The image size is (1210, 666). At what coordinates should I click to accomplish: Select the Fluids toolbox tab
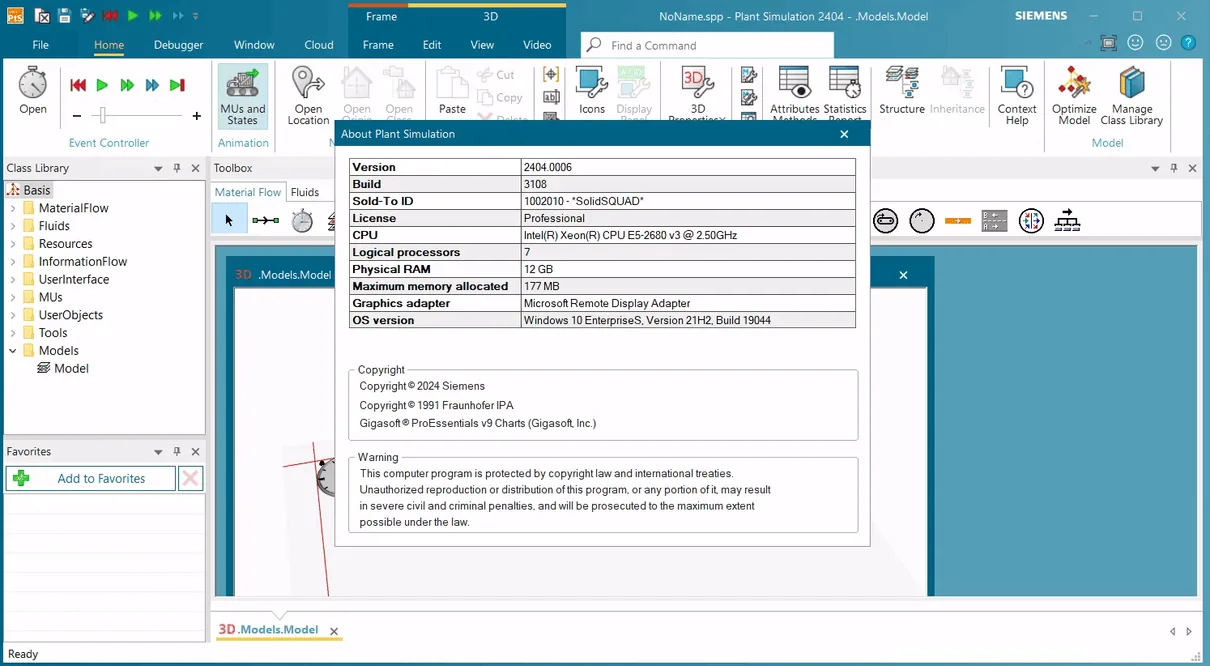click(305, 192)
